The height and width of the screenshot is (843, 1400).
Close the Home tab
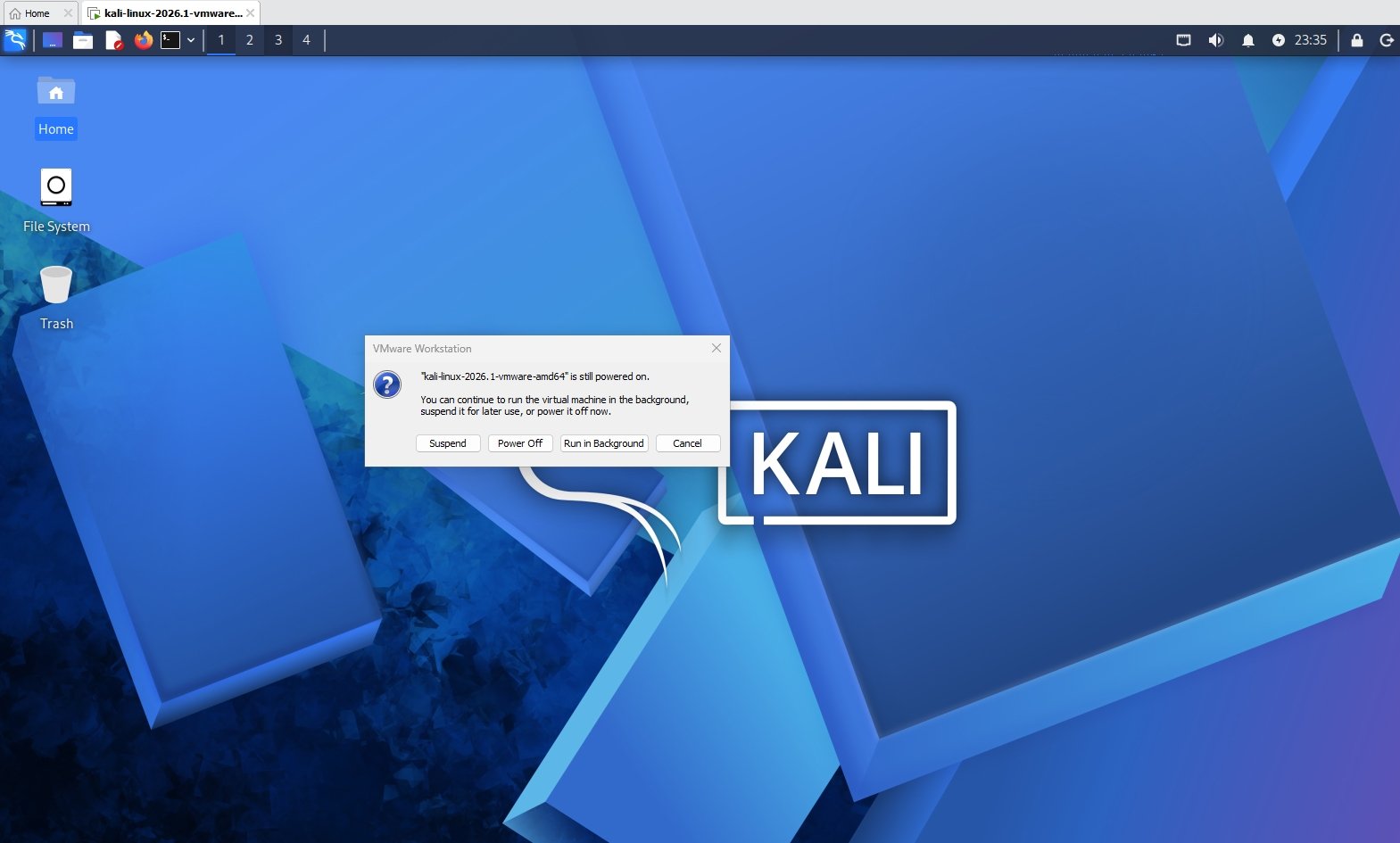(x=68, y=13)
